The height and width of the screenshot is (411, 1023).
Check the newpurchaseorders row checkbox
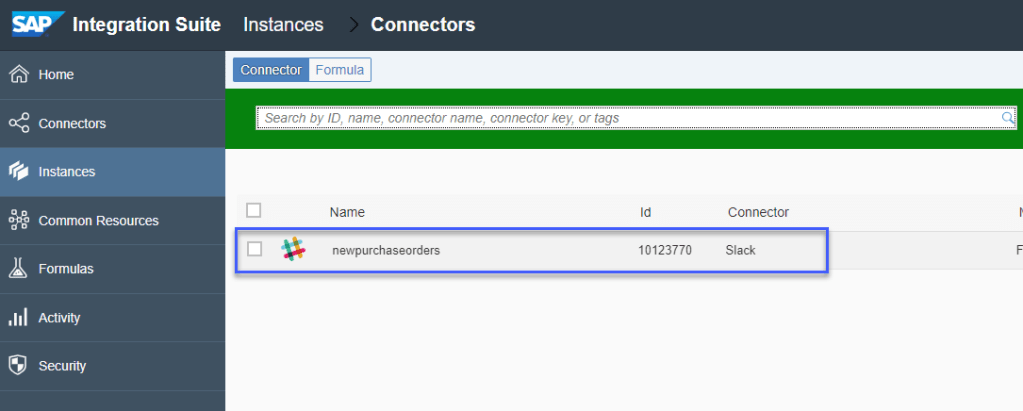[x=255, y=249]
